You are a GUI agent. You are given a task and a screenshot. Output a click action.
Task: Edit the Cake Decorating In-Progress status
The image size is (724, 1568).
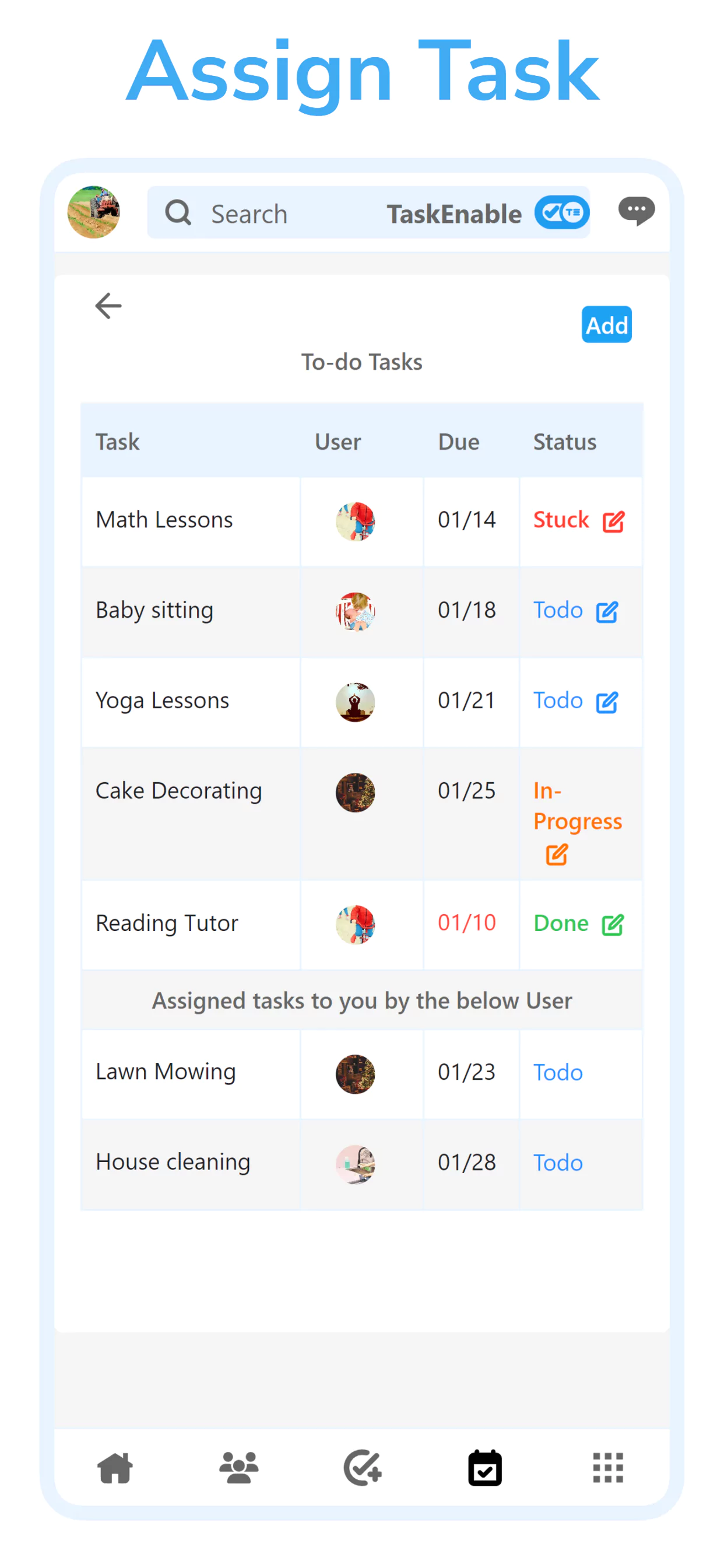[557, 854]
